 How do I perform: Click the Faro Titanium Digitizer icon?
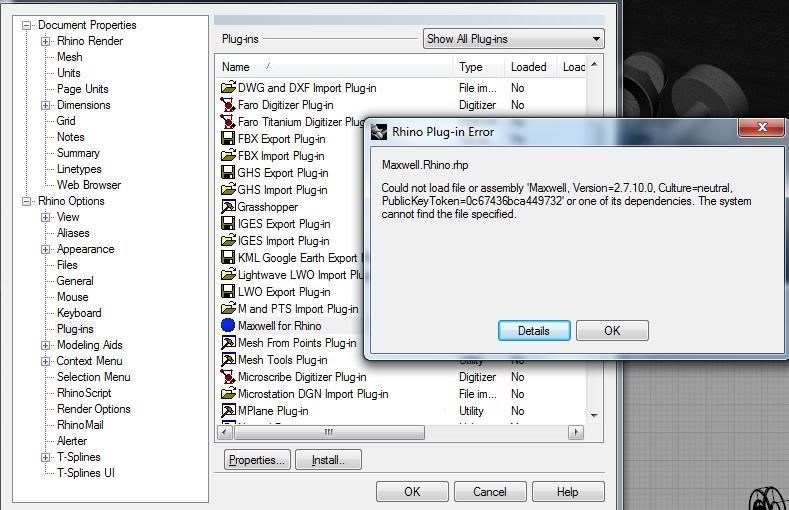[228, 122]
